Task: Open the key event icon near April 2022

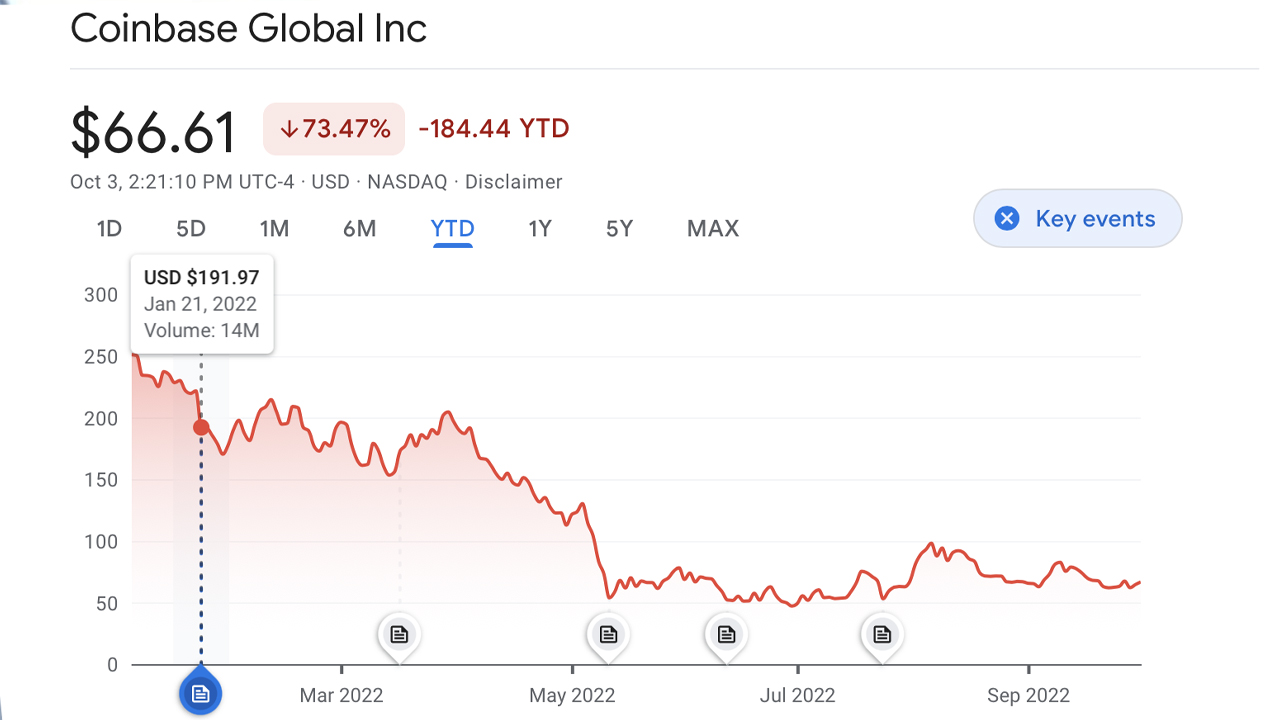Action: 399,634
